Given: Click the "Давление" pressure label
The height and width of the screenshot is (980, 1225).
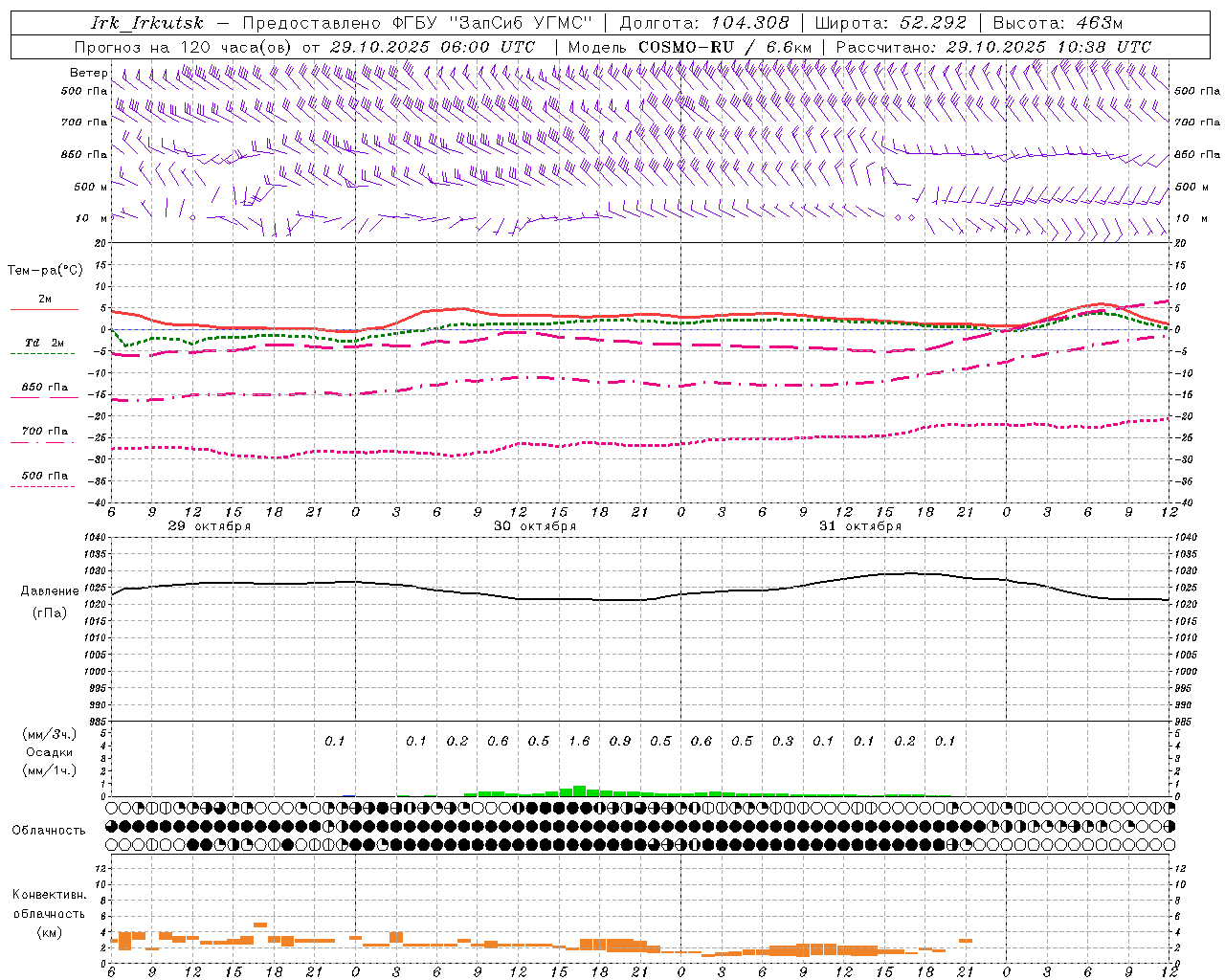Looking at the screenshot, I should (50, 591).
